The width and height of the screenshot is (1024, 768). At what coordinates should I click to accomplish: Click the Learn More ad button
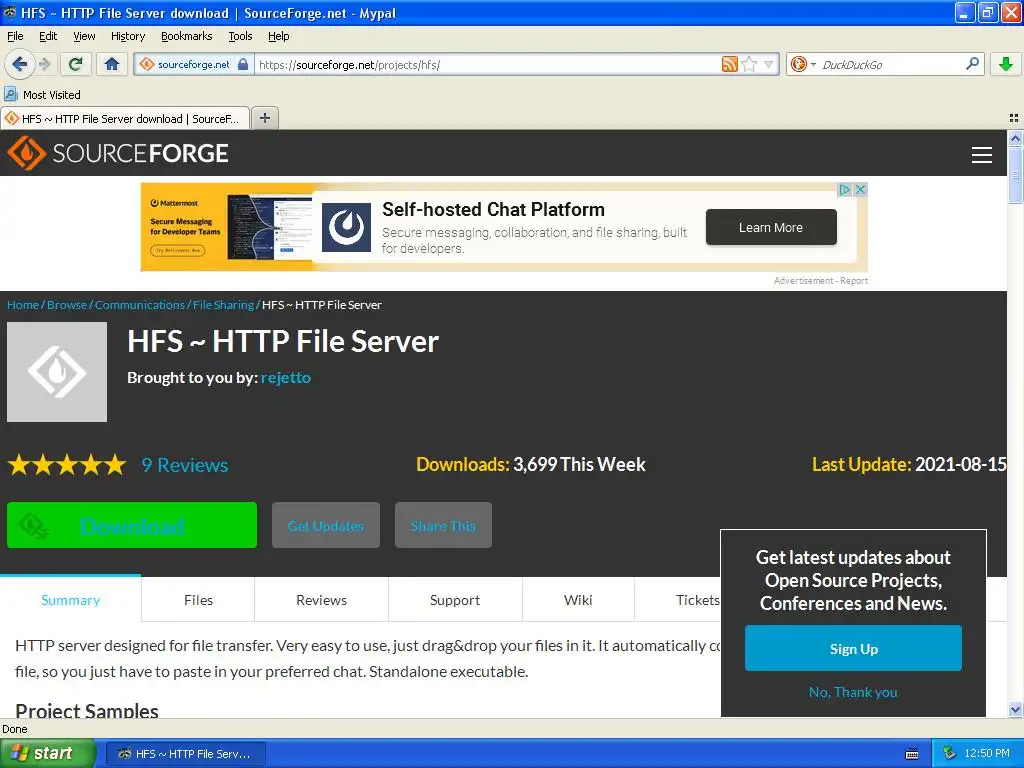[x=771, y=227]
